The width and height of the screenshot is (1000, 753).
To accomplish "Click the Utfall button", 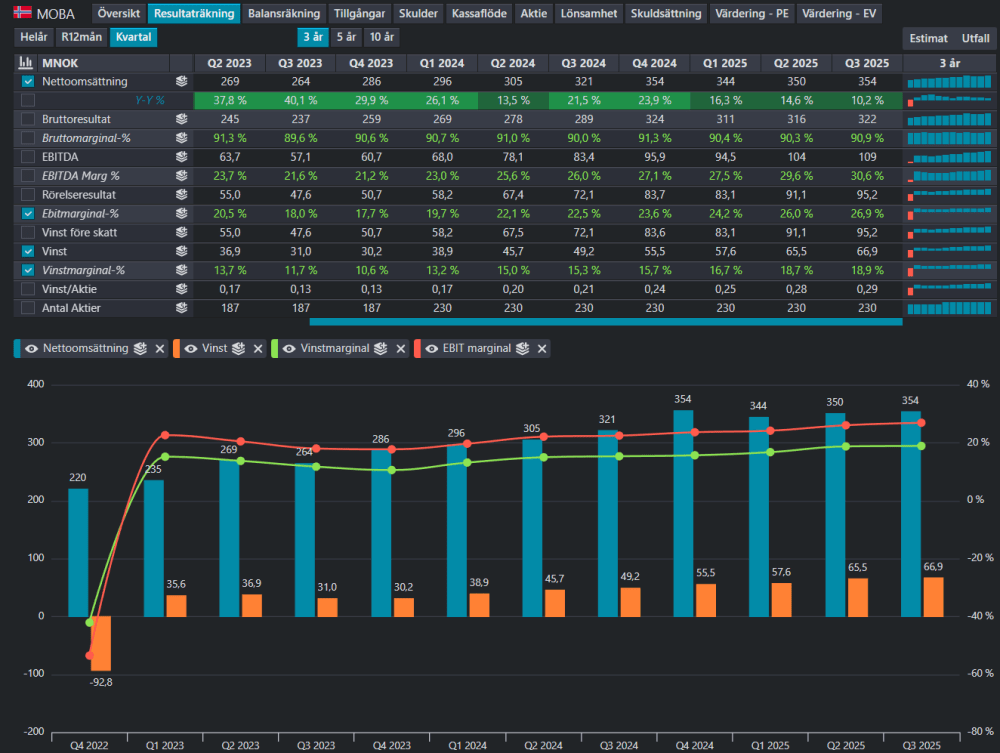I will coord(975,38).
